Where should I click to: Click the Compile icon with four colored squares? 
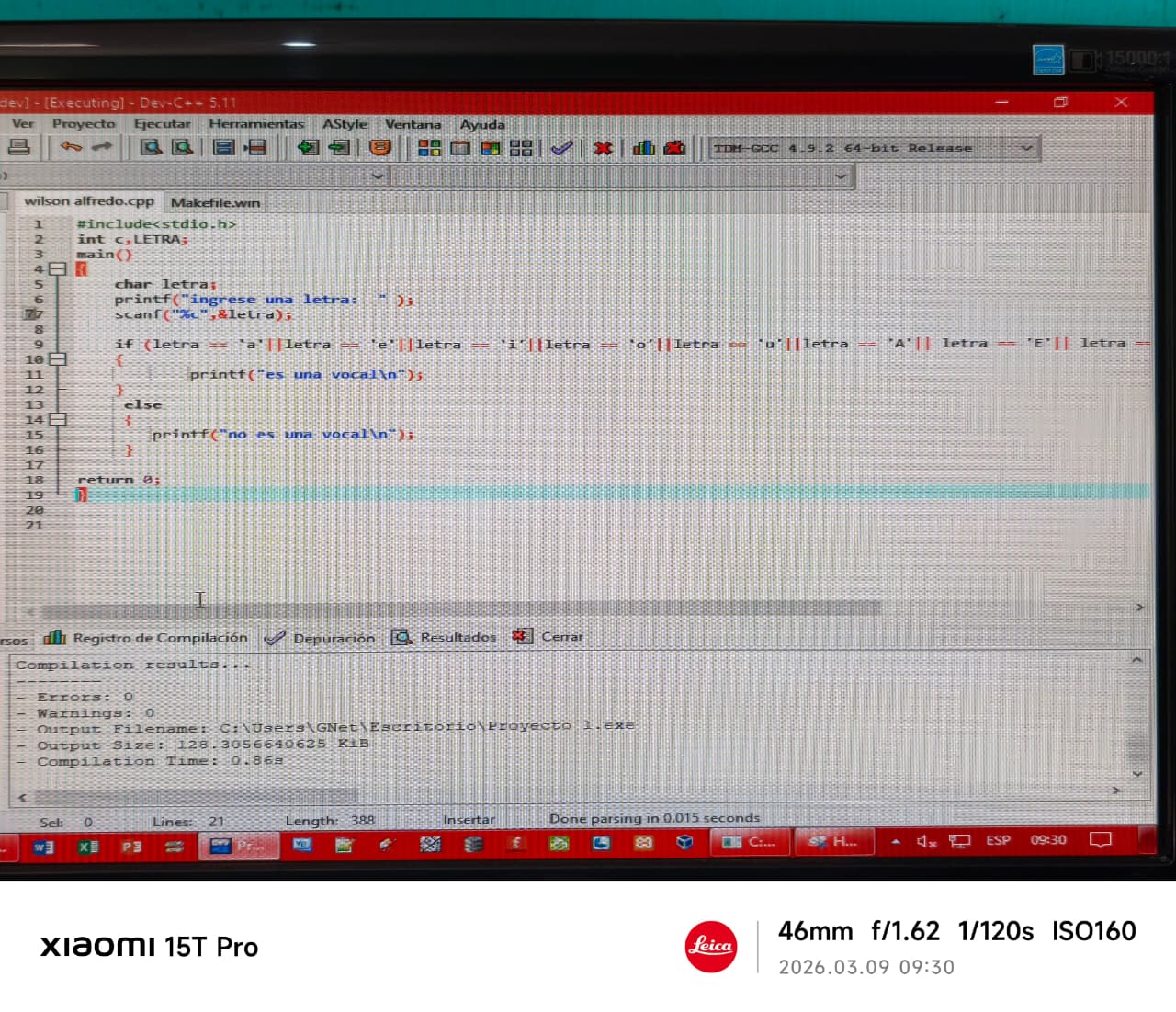(x=429, y=148)
